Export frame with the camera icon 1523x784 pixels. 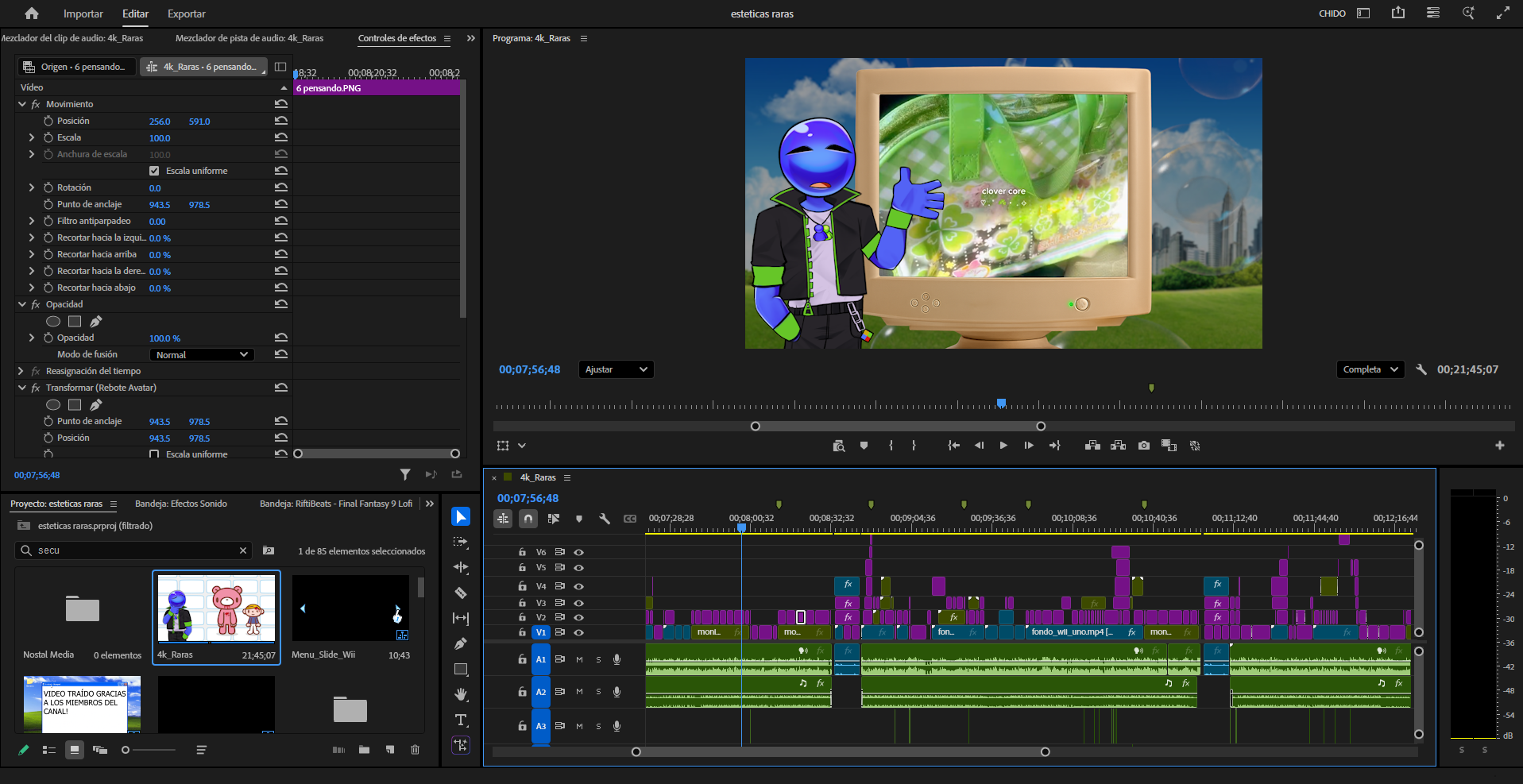[x=1143, y=446]
